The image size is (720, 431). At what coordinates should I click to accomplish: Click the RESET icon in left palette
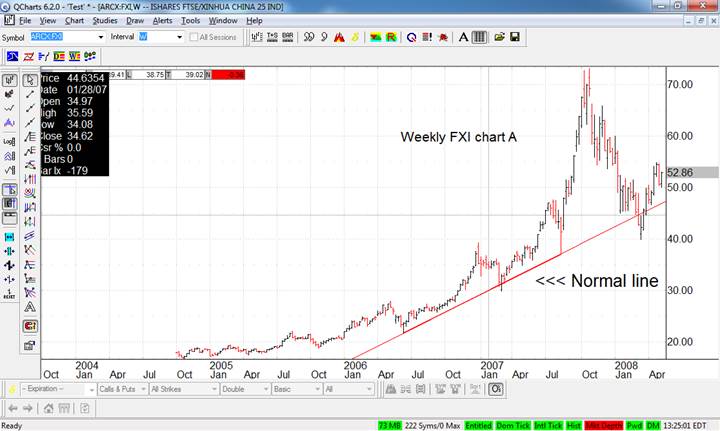coord(9,294)
